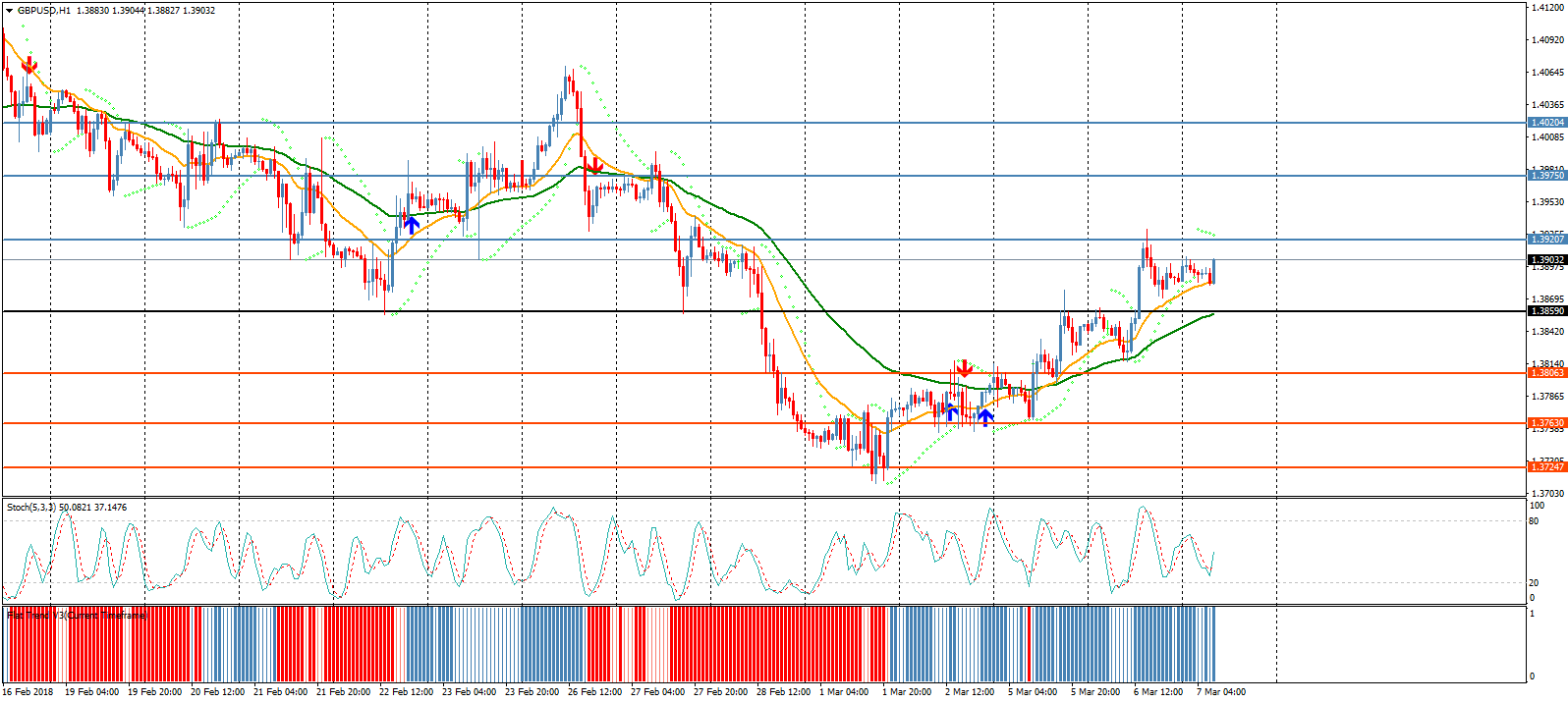This screenshot has width=1568, height=703.
Task: Click the black 1.38590 pivot price label
Action: [x=1546, y=311]
